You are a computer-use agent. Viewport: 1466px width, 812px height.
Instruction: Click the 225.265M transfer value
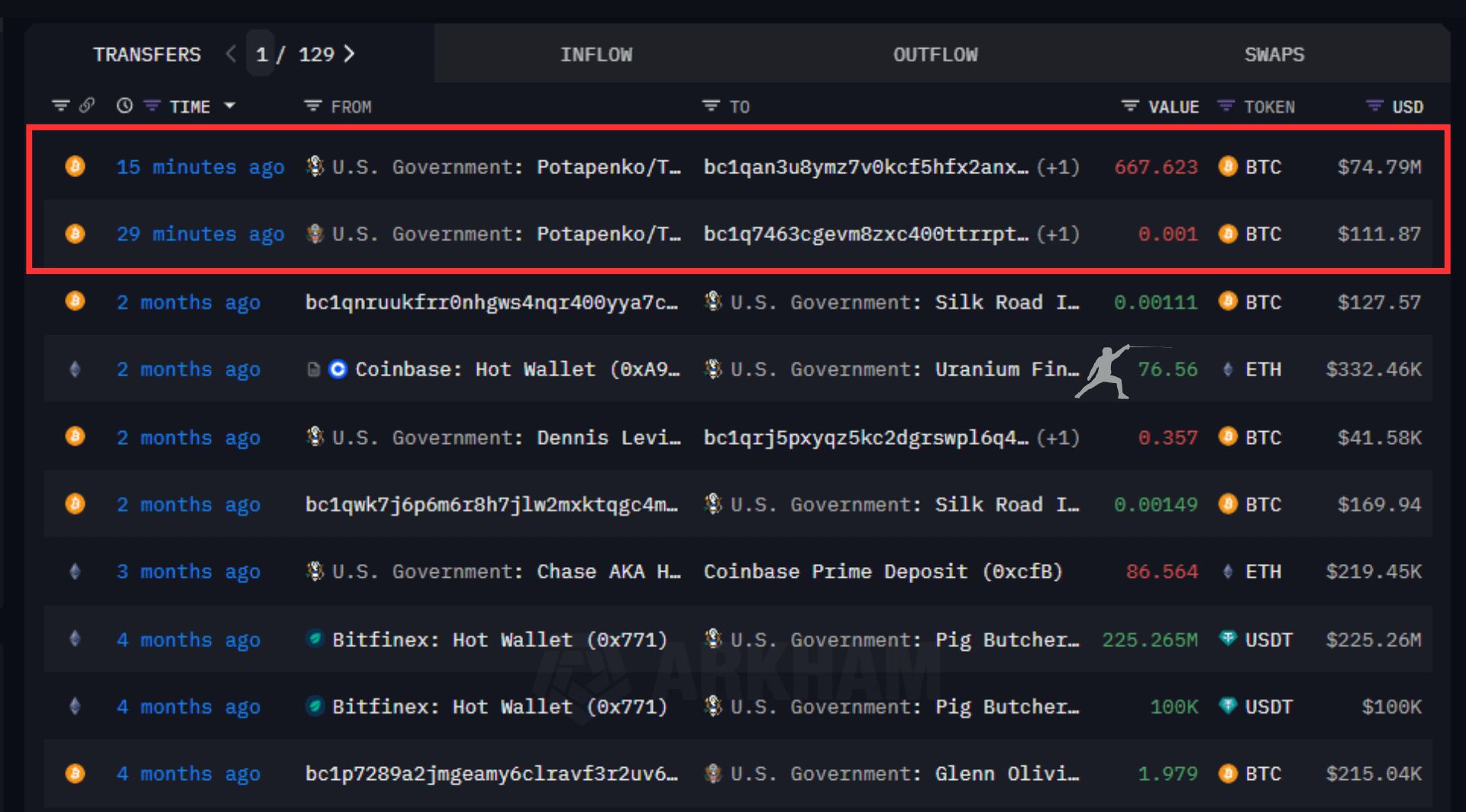point(1150,640)
